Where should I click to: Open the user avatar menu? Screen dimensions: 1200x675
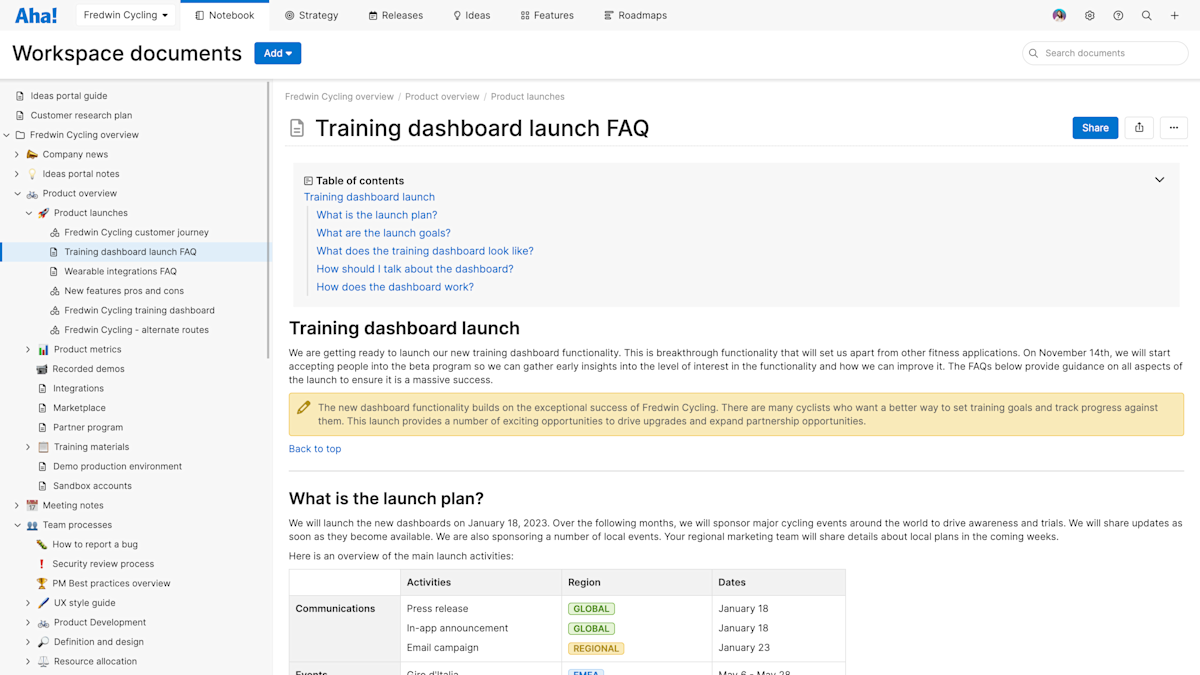[1059, 15]
